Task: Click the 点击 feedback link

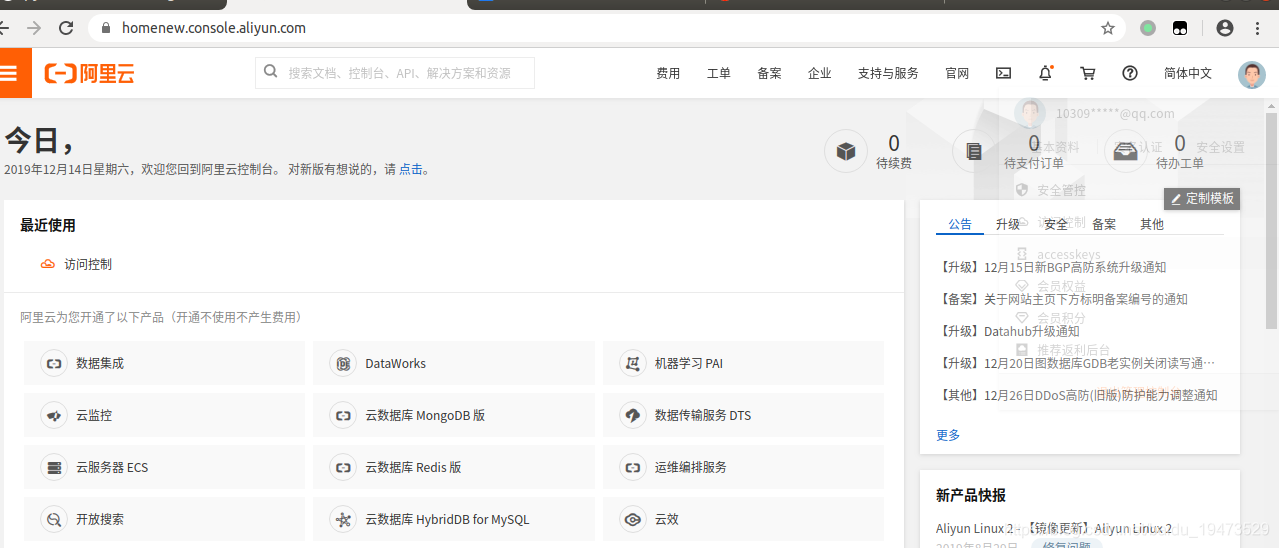Action: 410,170
